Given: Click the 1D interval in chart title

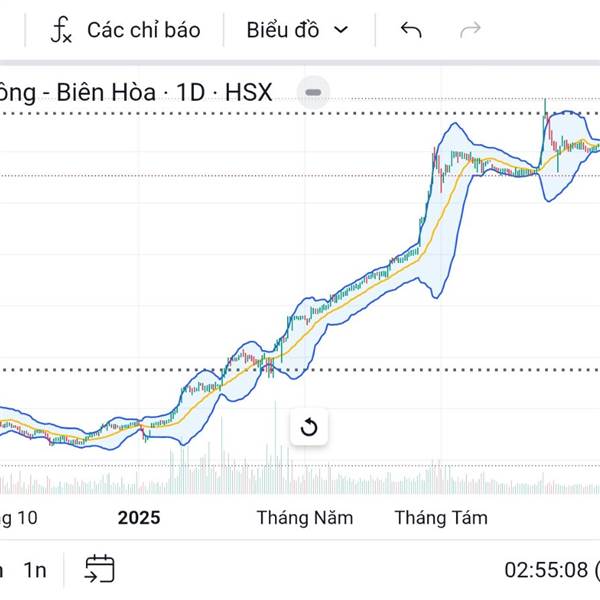Looking at the screenshot, I should (190, 93).
